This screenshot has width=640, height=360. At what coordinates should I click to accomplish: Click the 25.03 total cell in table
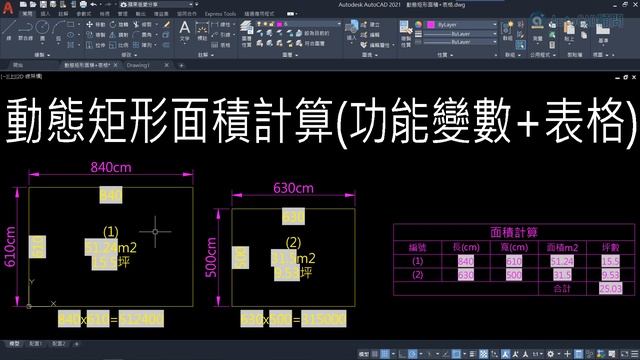click(x=611, y=289)
